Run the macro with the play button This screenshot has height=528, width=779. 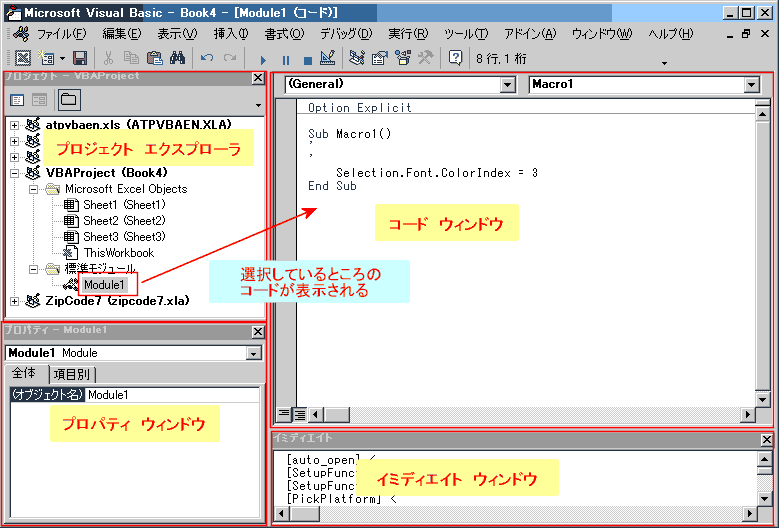coord(263,60)
